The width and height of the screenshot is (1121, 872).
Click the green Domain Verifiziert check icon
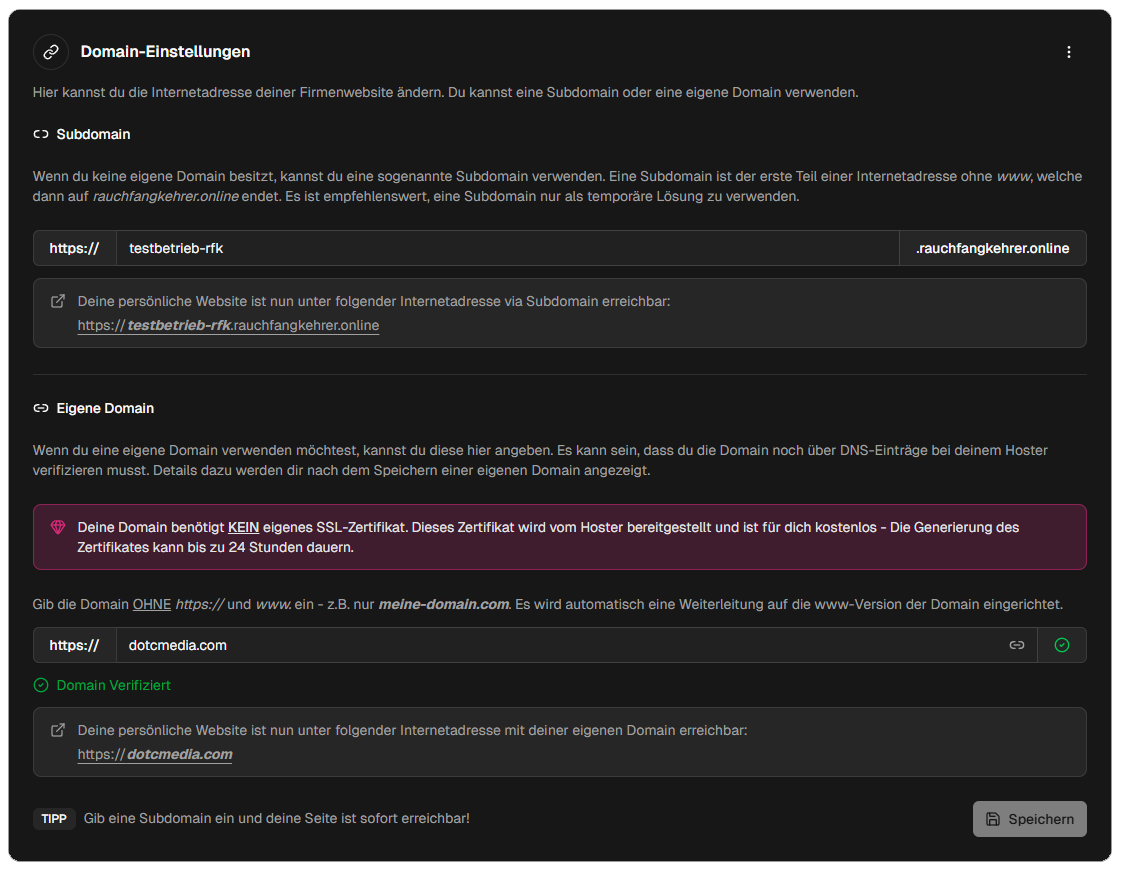coord(41,686)
